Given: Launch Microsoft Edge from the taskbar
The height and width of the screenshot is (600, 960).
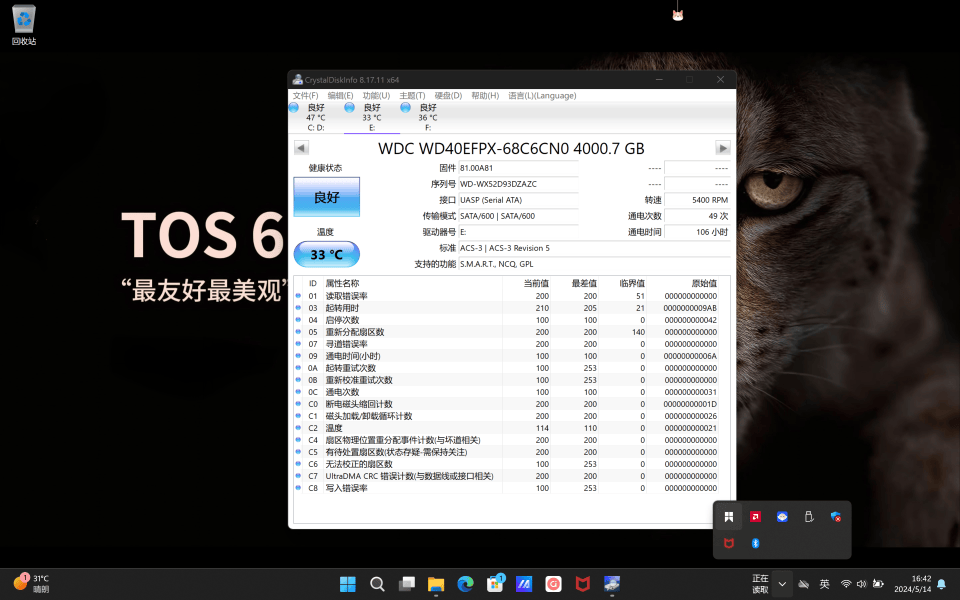Looking at the screenshot, I should click(x=465, y=584).
